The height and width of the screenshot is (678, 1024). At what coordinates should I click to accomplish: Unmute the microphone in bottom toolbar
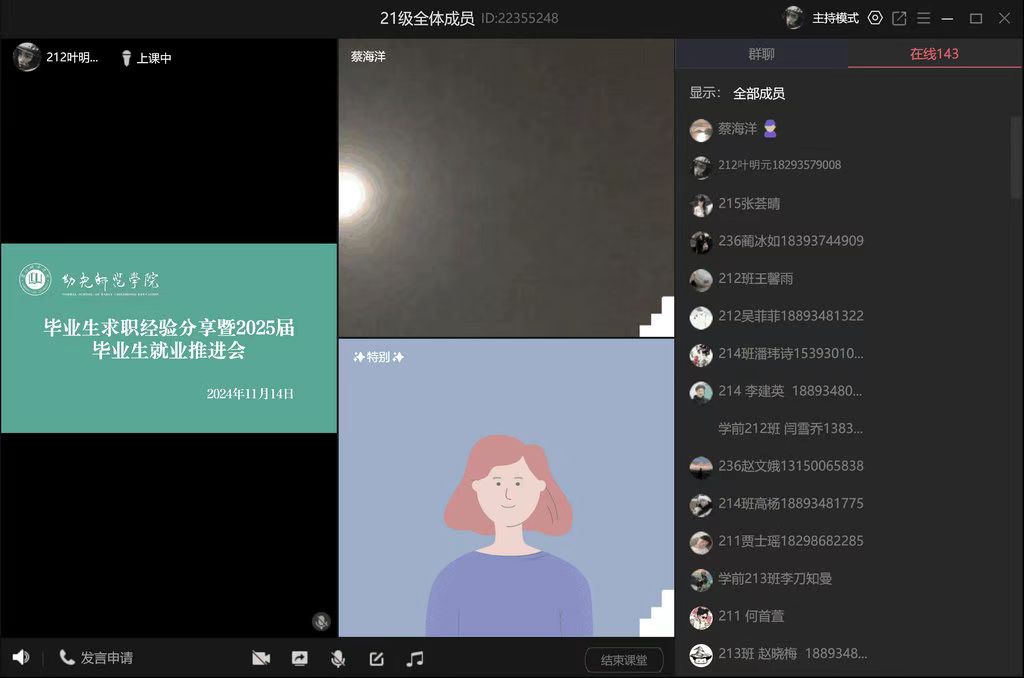pyautogui.click(x=338, y=658)
